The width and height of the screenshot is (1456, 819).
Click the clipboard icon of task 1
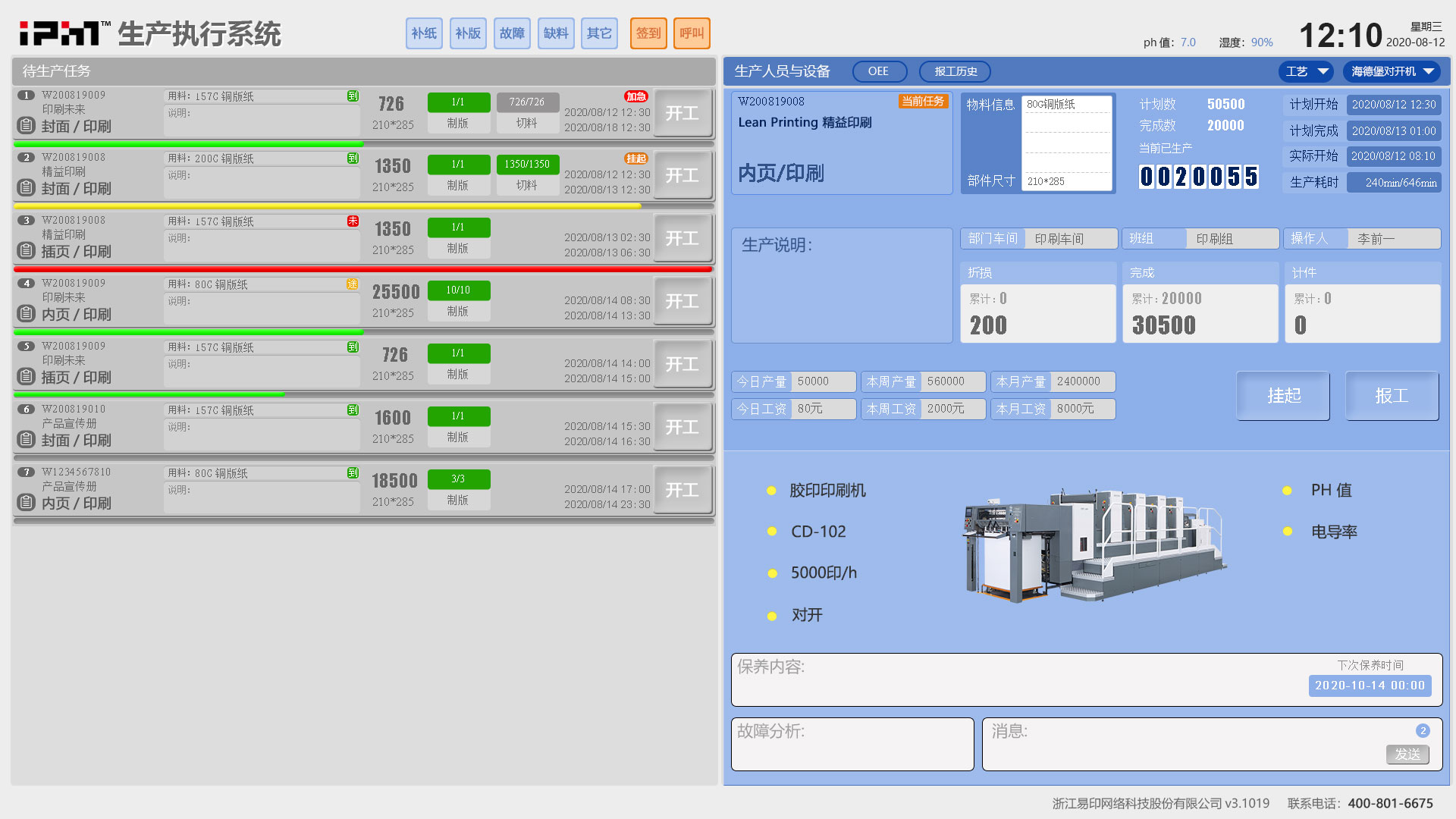[x=26, y=125]
